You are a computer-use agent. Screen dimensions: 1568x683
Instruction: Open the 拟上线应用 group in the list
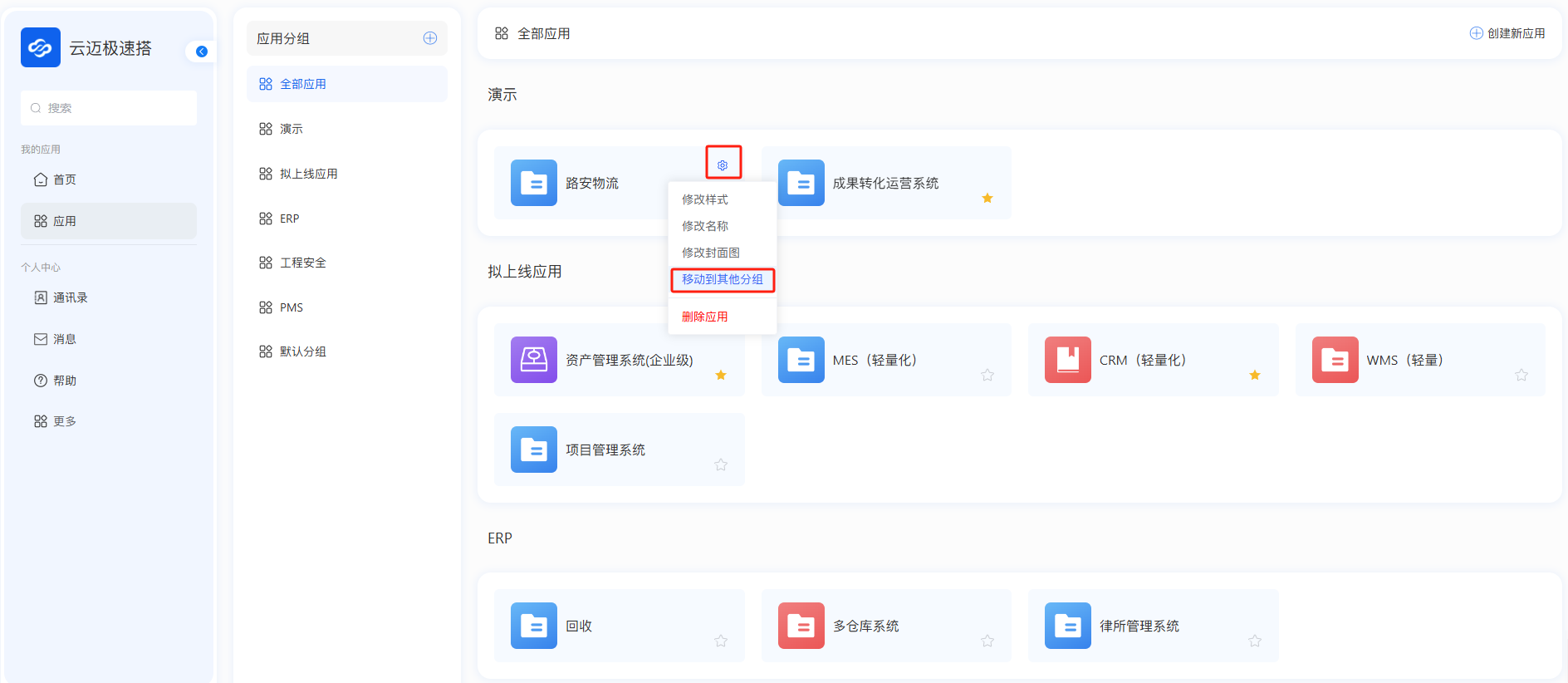pos(308,174)
